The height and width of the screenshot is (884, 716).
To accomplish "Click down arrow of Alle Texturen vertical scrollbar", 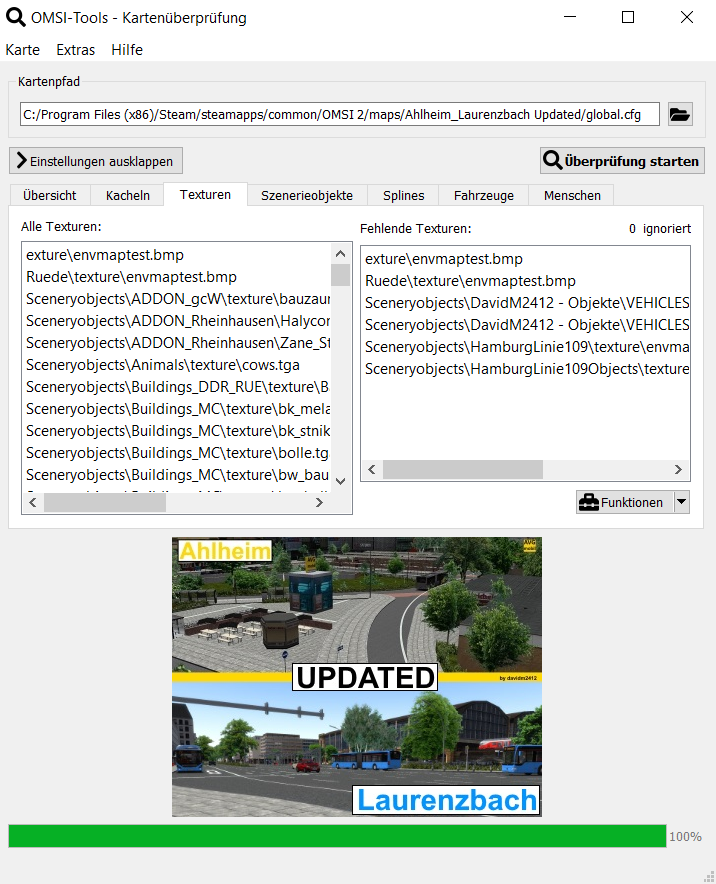I will pos(341,481).
